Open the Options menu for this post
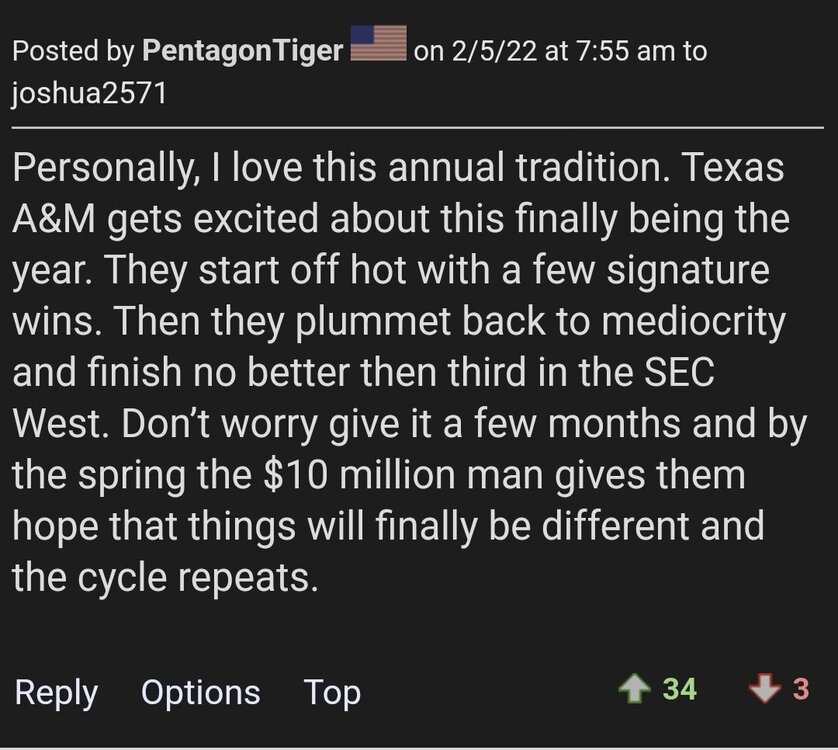 pyautogui.click(x=200, y=692)
